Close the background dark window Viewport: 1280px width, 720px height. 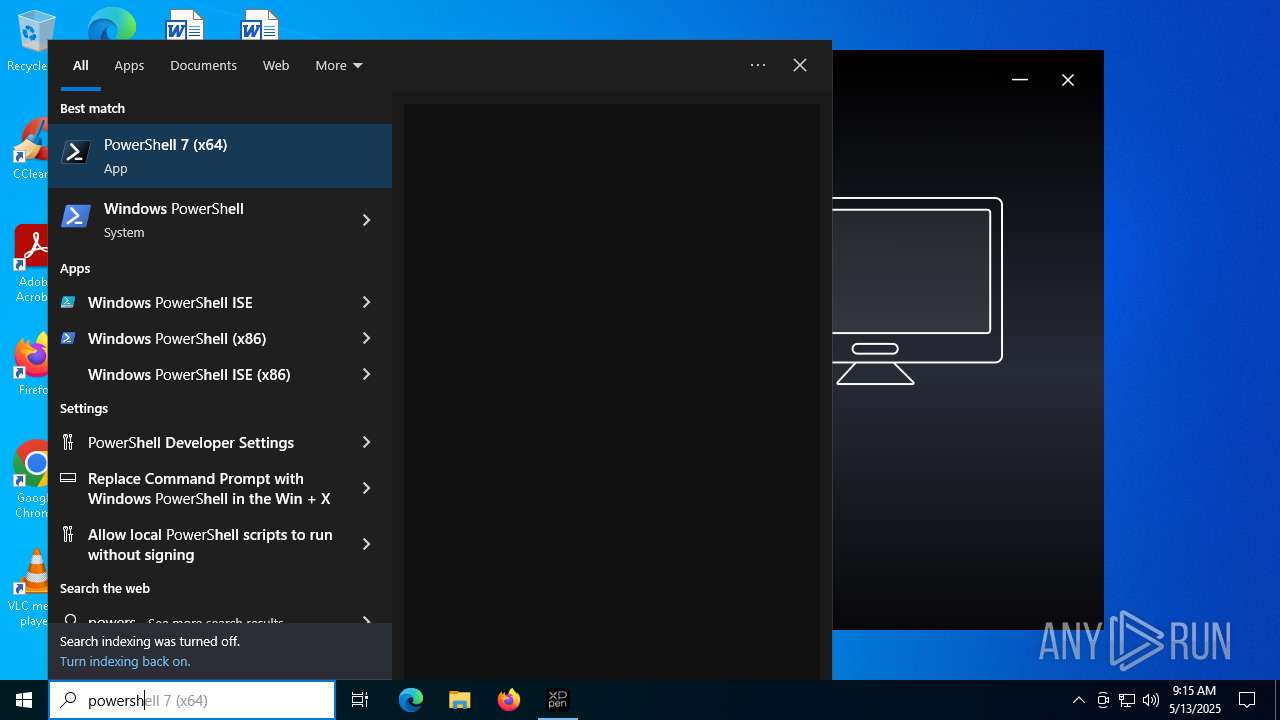point(1068,80)
